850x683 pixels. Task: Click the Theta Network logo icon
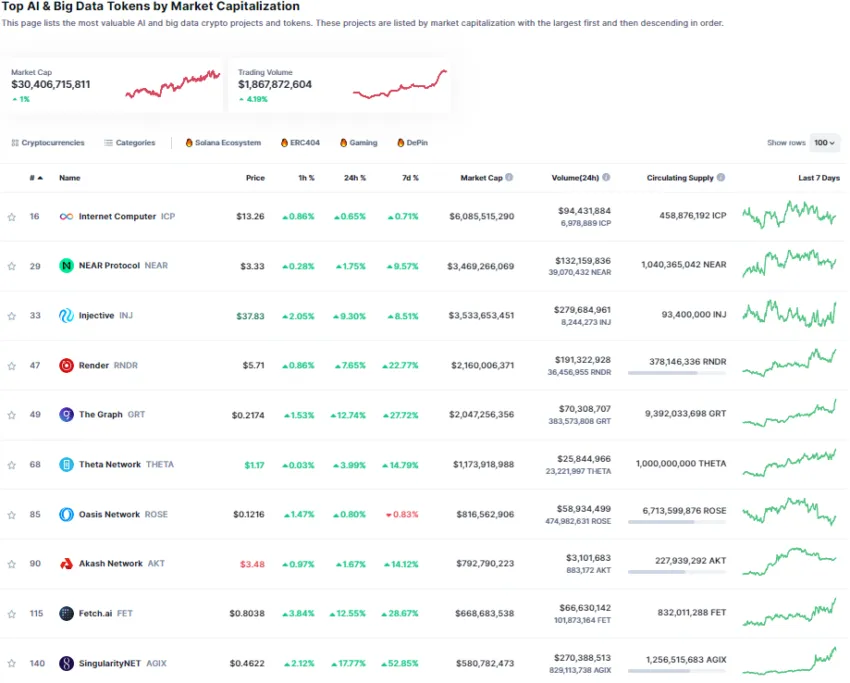coord(66,465)
